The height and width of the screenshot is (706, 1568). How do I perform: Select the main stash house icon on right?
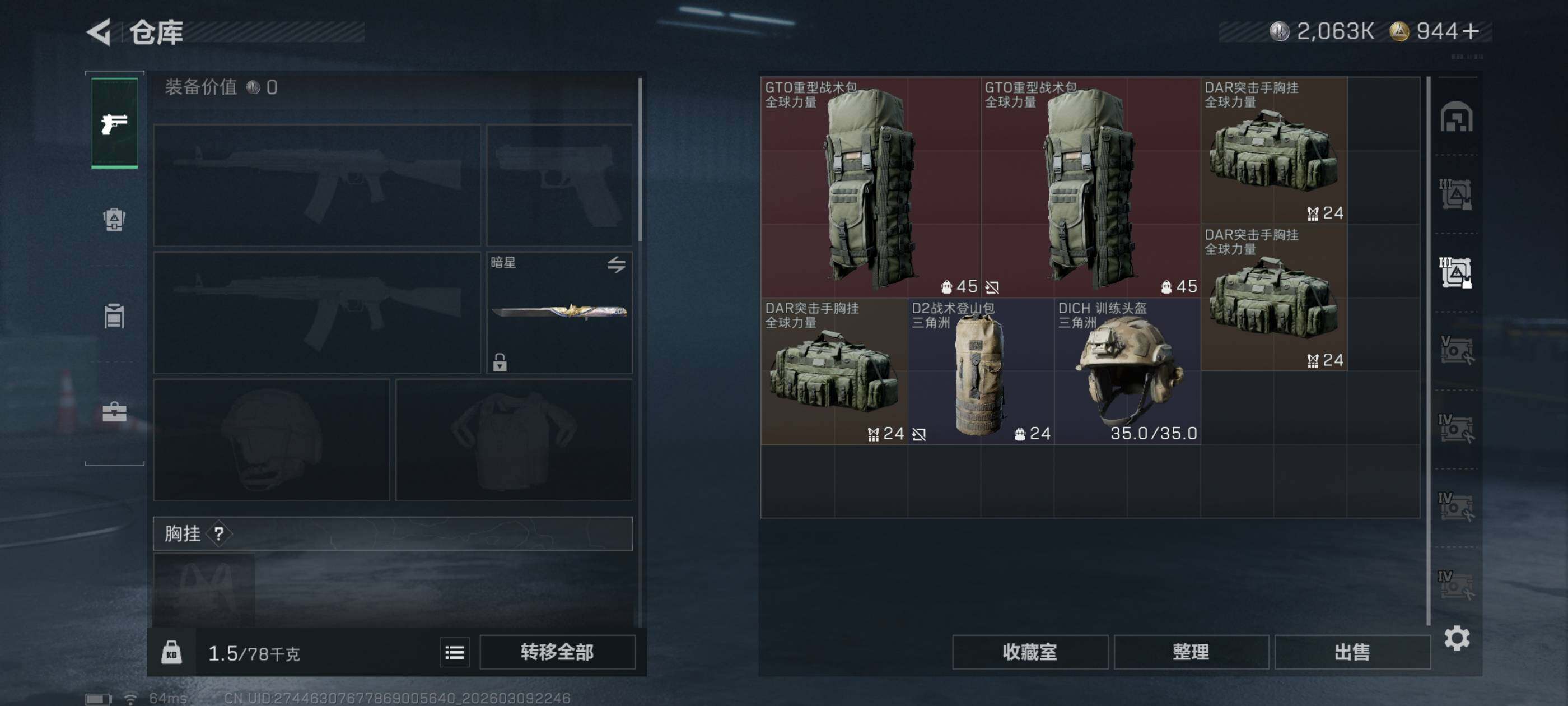(1456, 117)
